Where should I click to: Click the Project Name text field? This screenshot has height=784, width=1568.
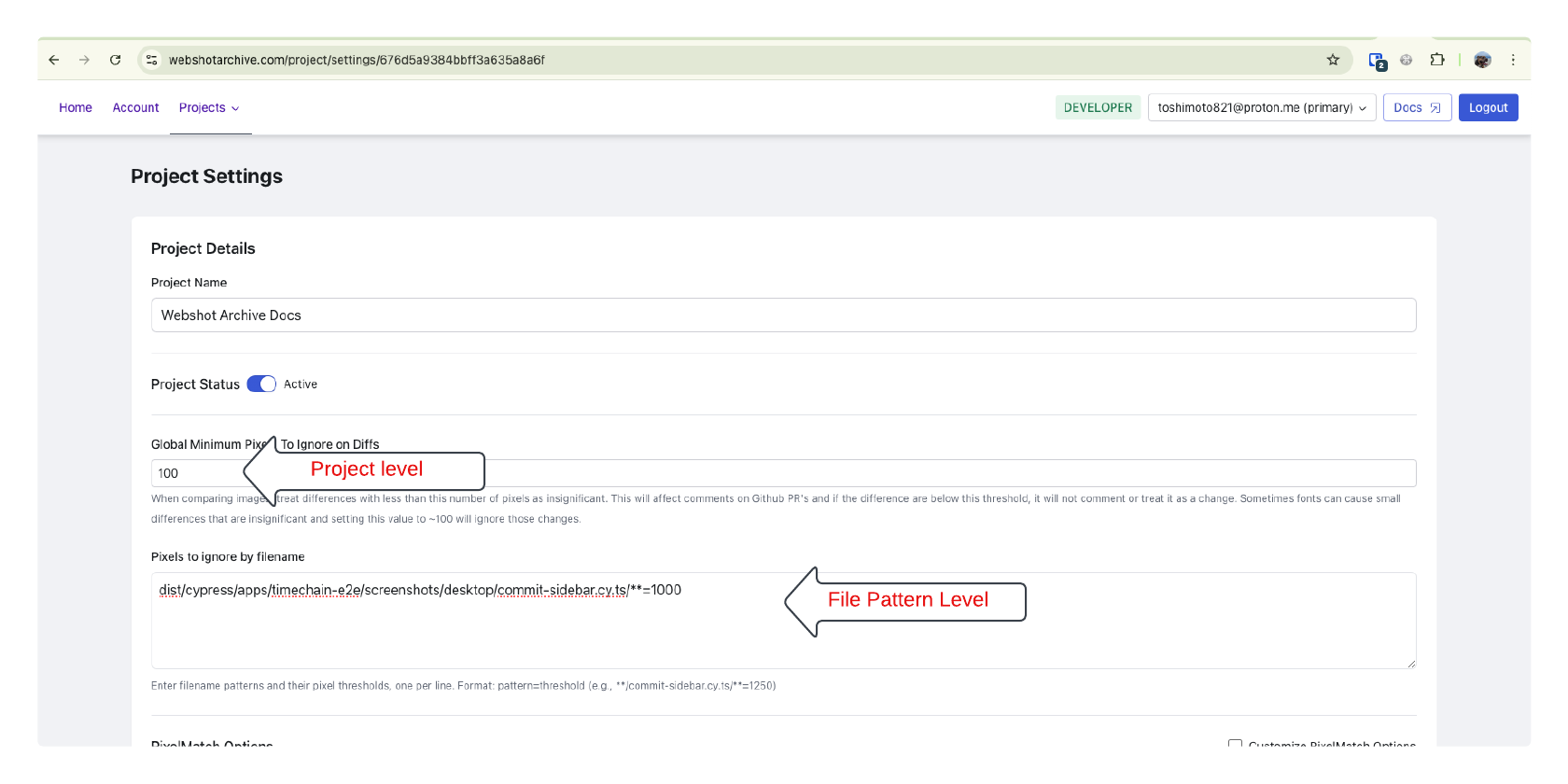tap(783, 315)
